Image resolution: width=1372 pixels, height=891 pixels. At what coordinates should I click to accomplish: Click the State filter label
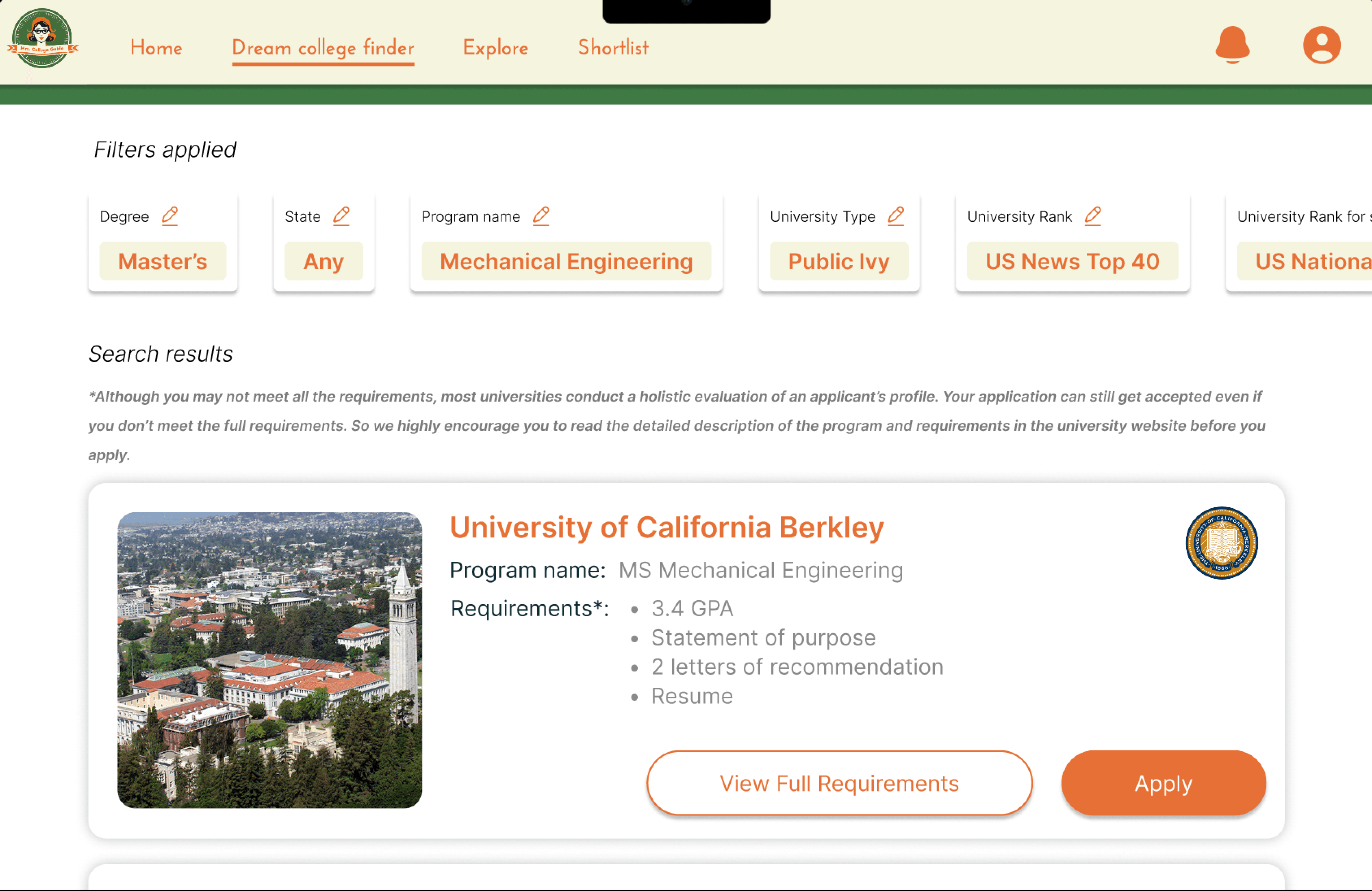(303, 216)
